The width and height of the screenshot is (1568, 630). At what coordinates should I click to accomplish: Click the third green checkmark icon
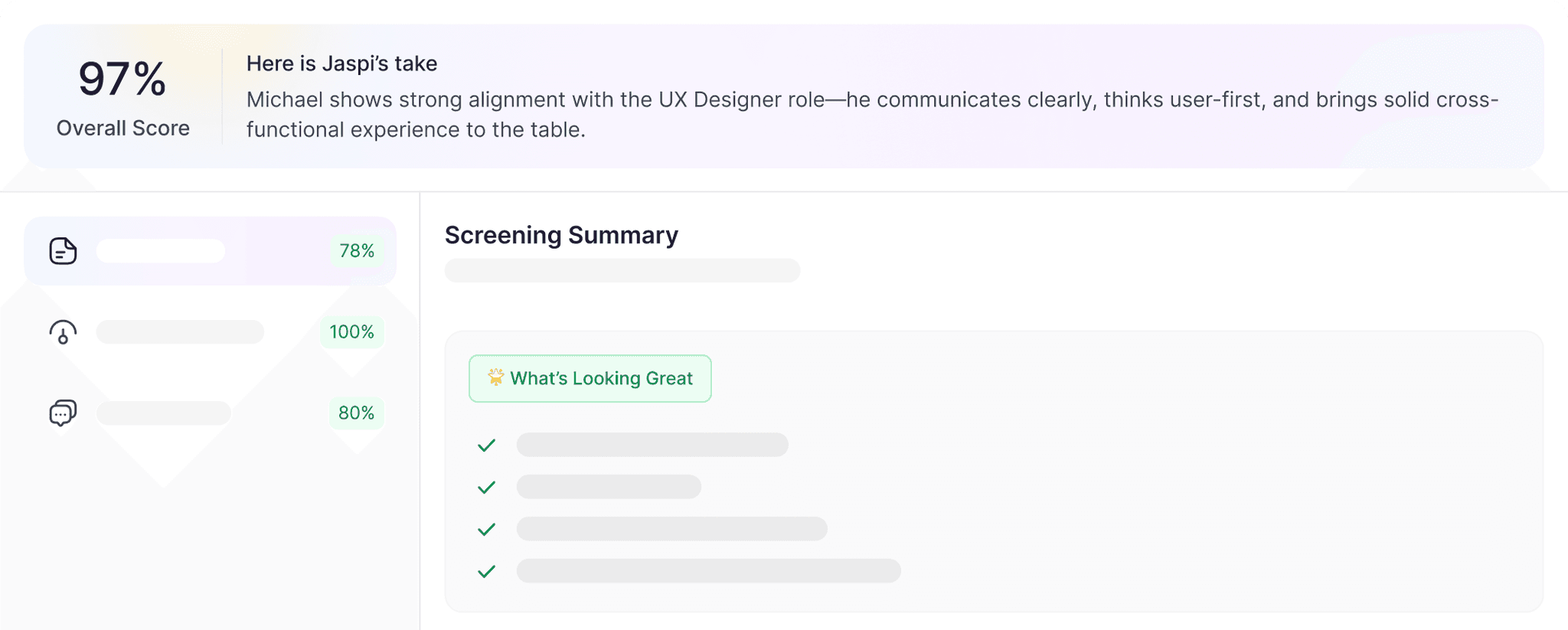pos(486,529)
